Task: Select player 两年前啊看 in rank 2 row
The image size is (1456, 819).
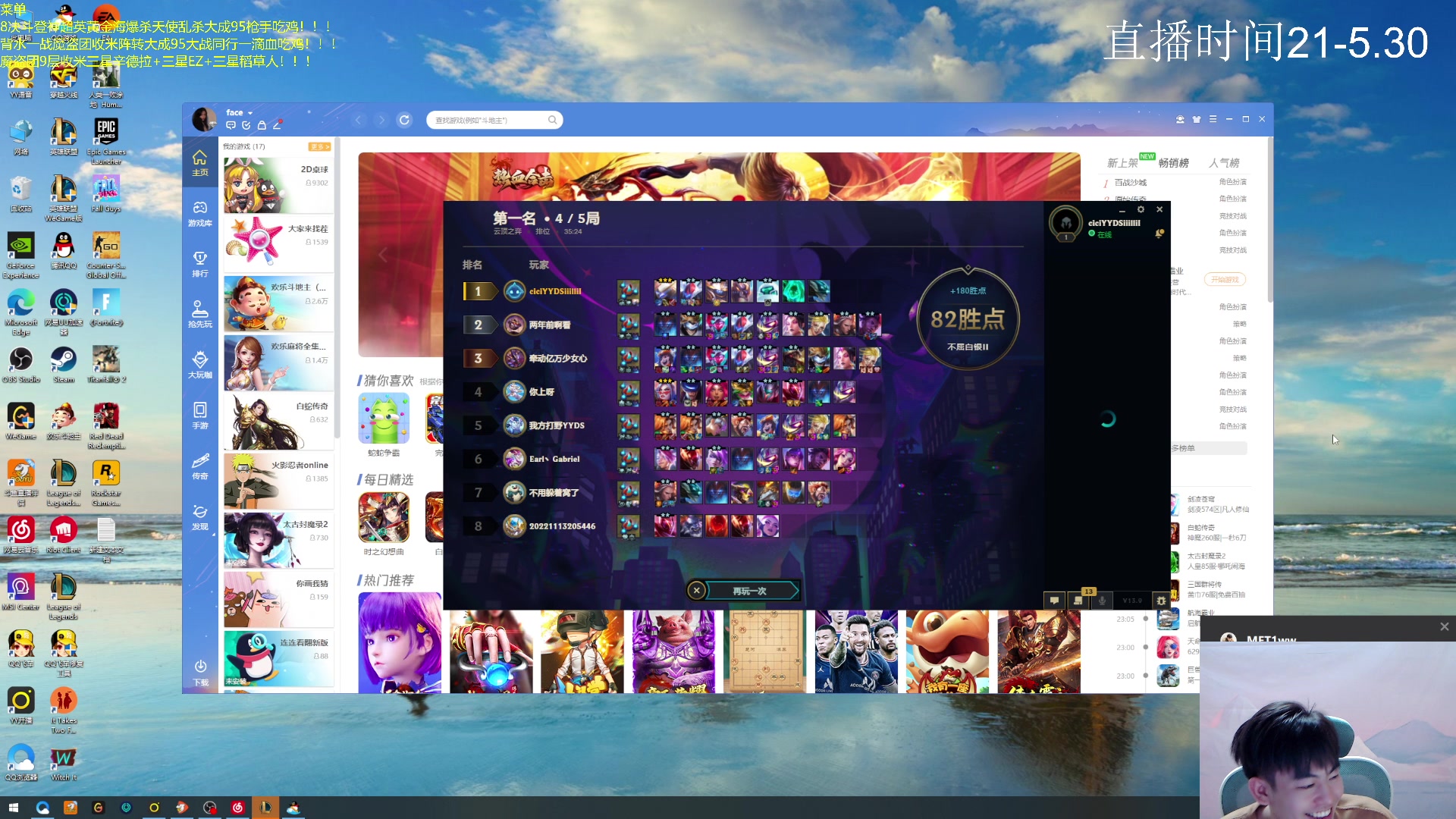Action: pos(550,325)
